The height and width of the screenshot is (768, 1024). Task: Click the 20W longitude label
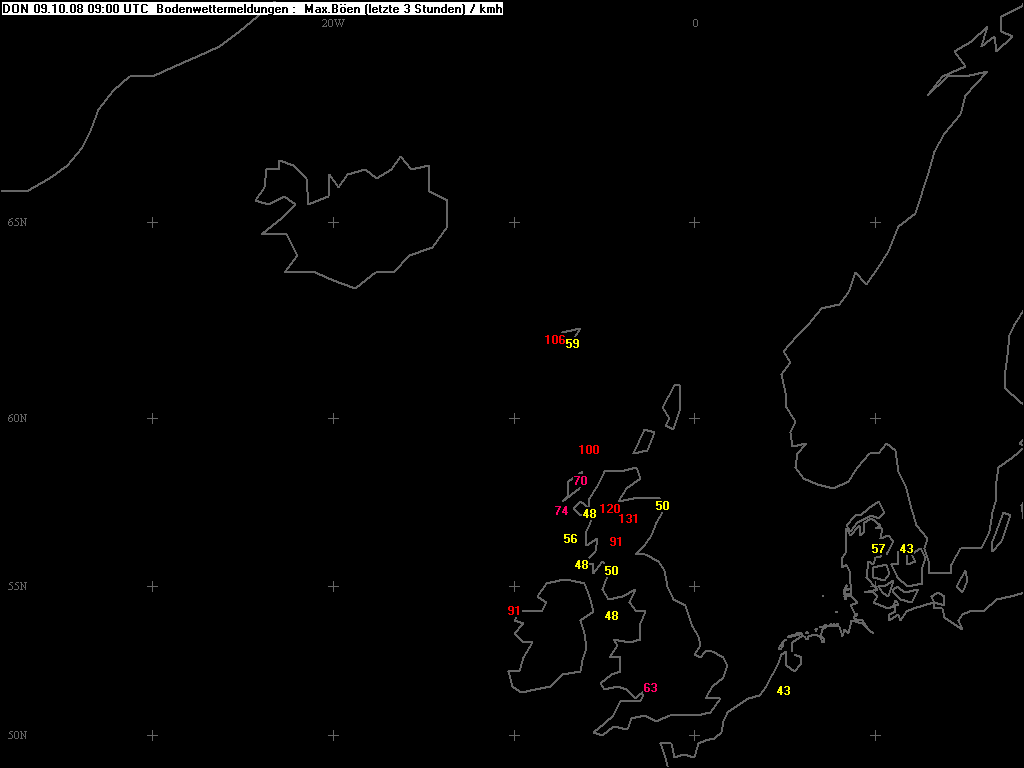click(333, 23)
